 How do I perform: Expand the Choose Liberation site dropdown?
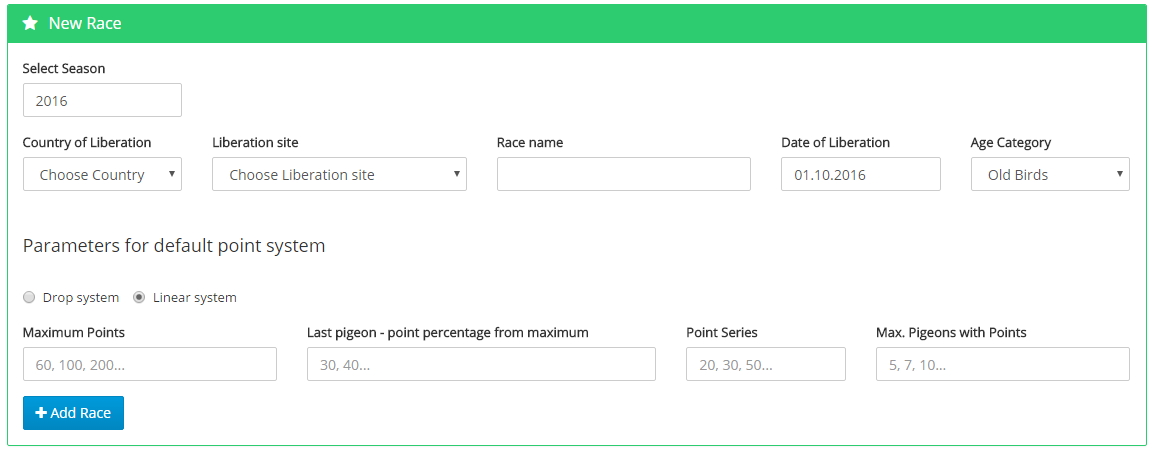[x=339, y=174]
